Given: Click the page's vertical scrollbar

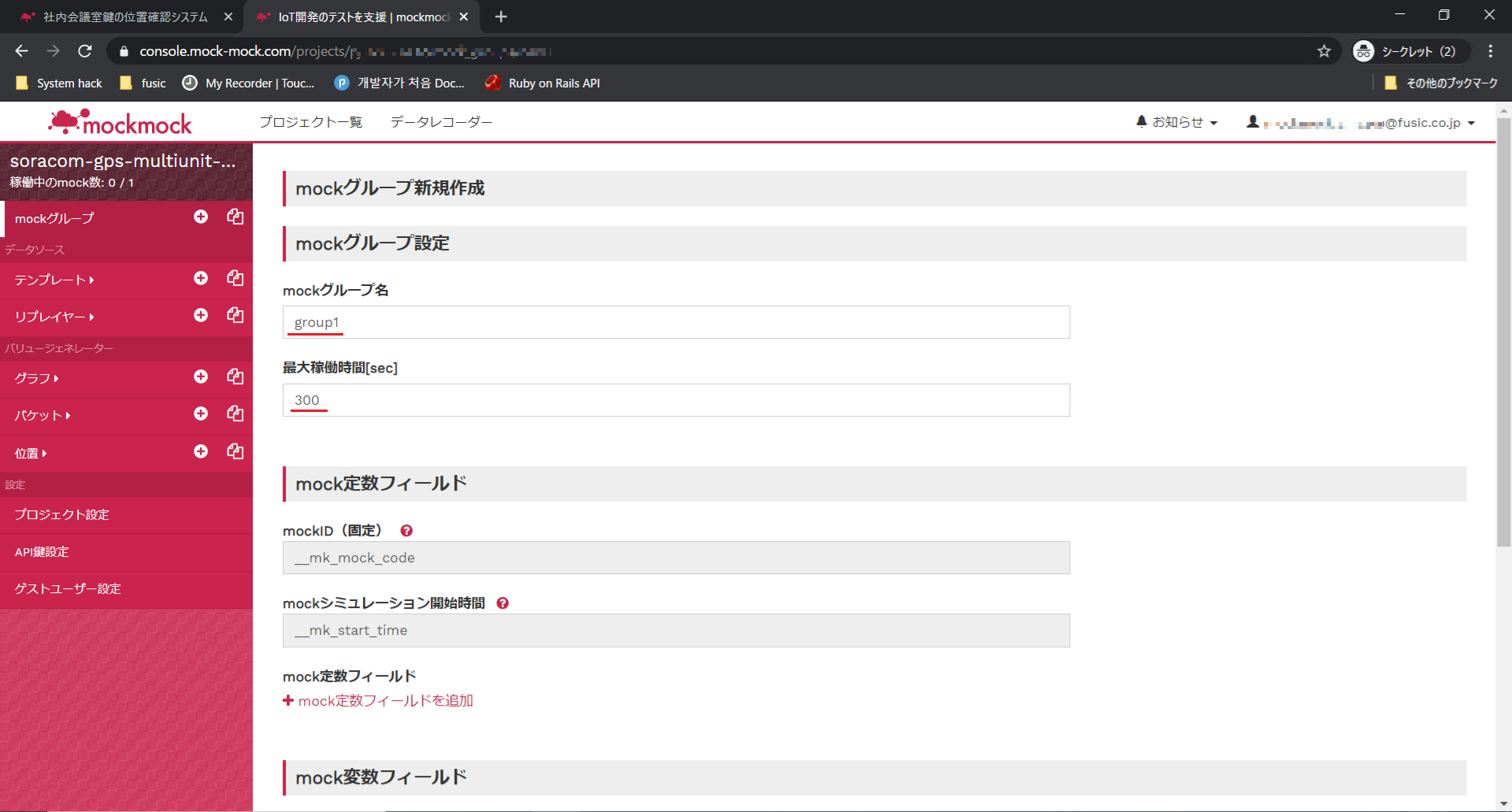Looking at the screenshot, I should pos(1503,331).
